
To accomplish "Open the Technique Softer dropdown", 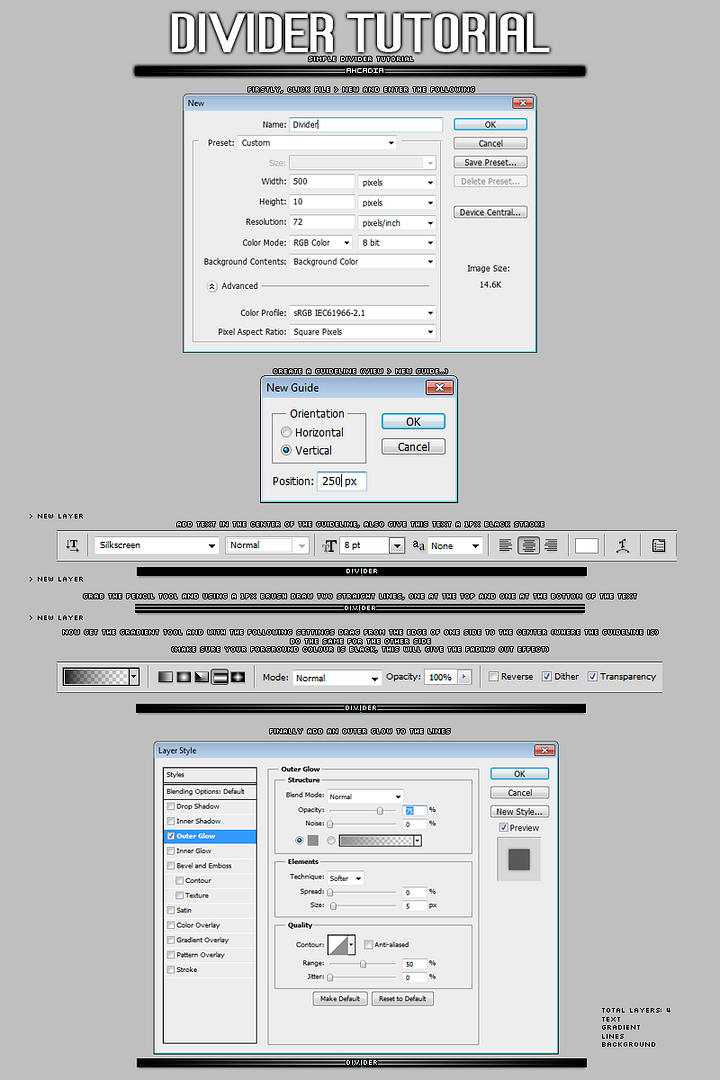I will 345,878.
